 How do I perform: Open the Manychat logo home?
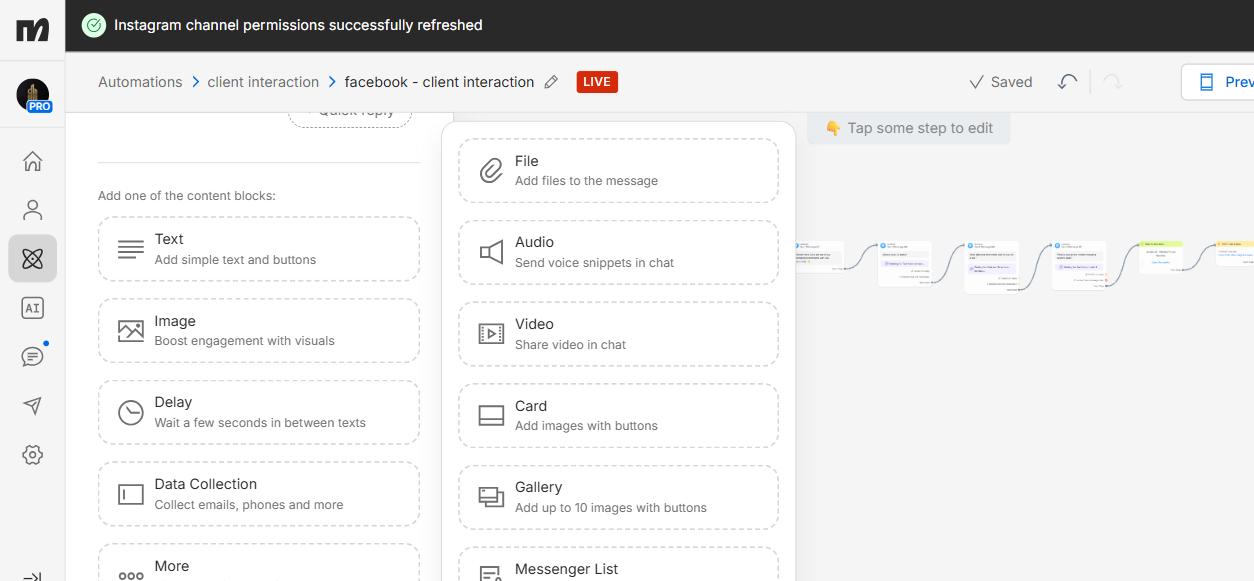click(32, 29)
